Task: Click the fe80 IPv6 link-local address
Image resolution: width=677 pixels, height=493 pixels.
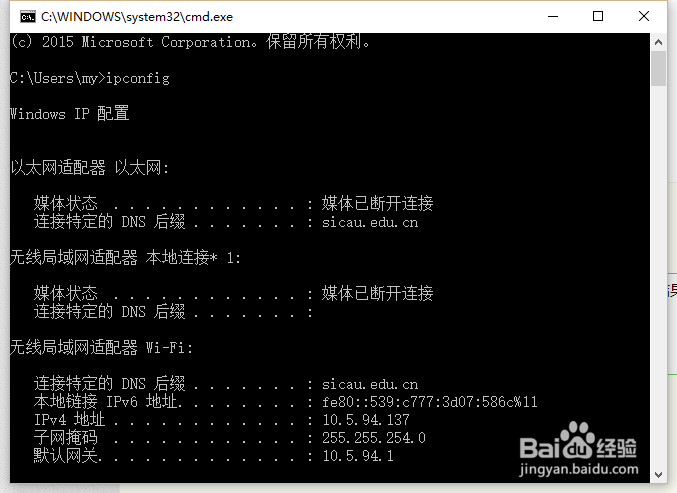Action: click(430, 402)
